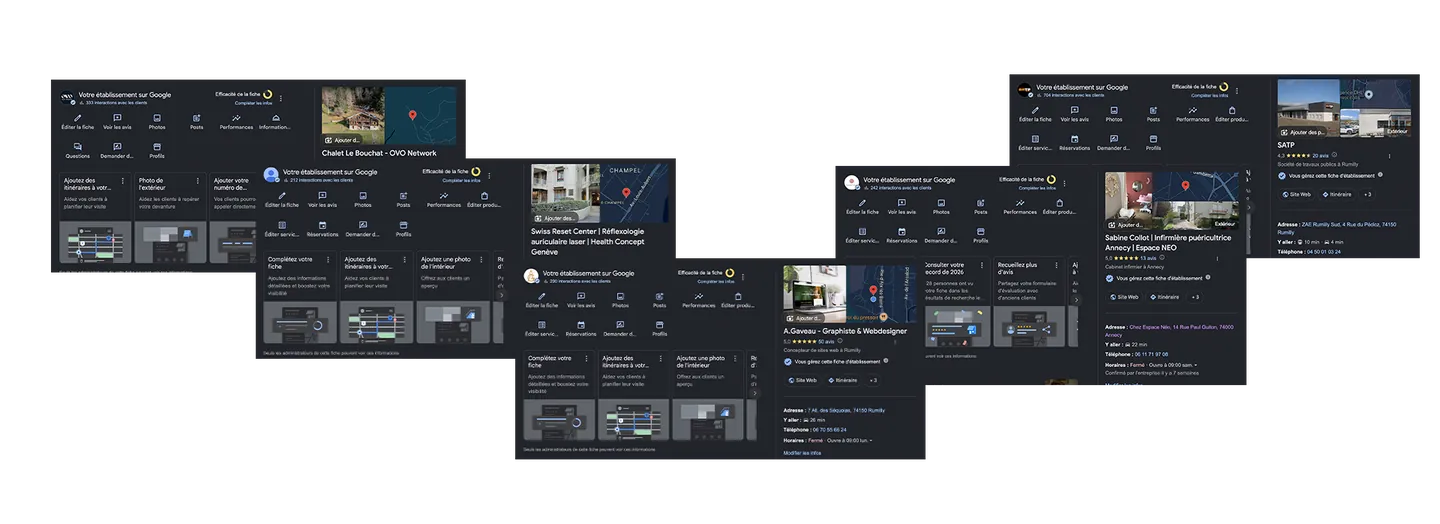
Task: Click Ajouter des photos on Chalet Le Bouchat image
Action: (342, 141)
